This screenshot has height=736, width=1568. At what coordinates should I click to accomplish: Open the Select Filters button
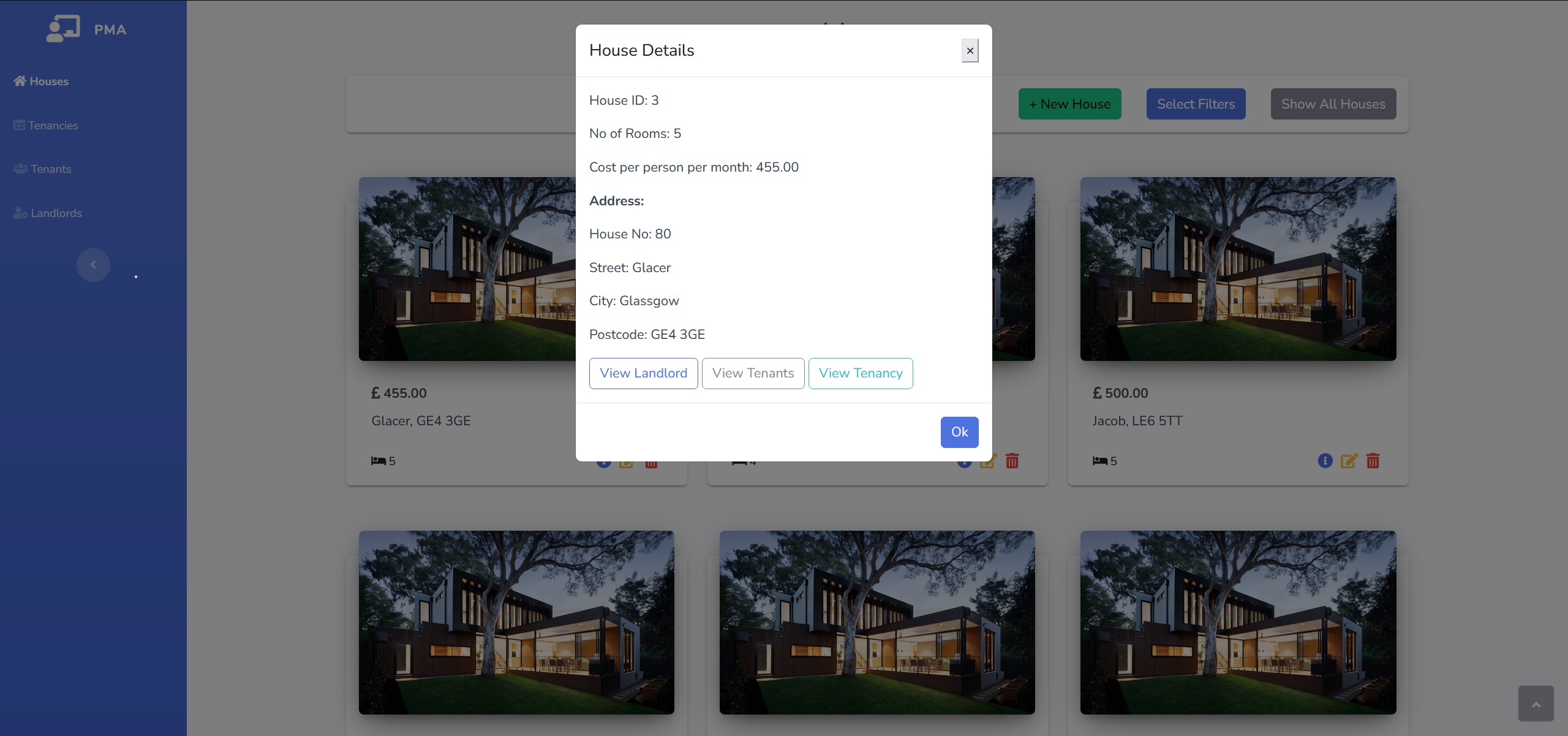1196,104
